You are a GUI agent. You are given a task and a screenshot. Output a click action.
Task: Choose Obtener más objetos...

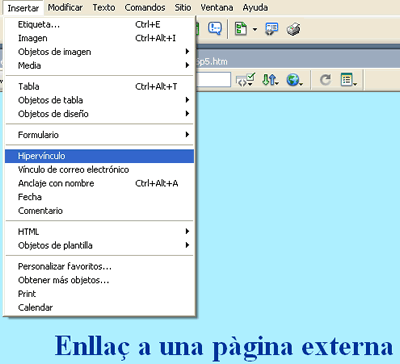click(x=99, y=280)
